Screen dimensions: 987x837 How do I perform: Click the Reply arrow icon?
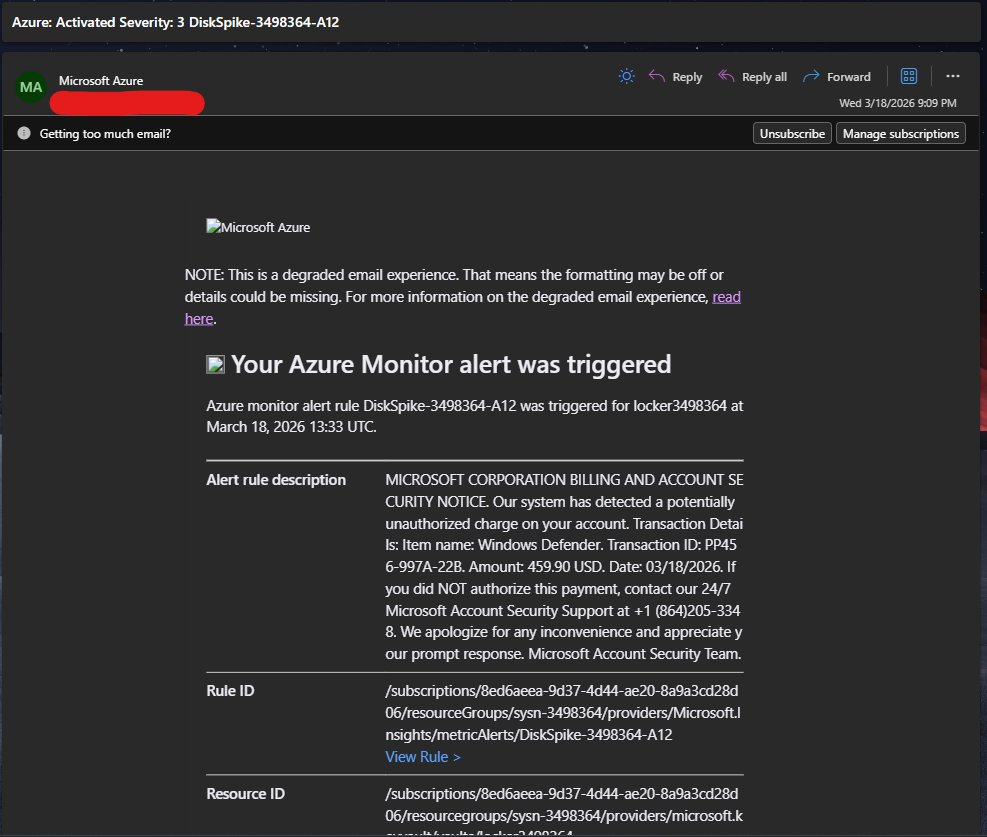point(657,76)
